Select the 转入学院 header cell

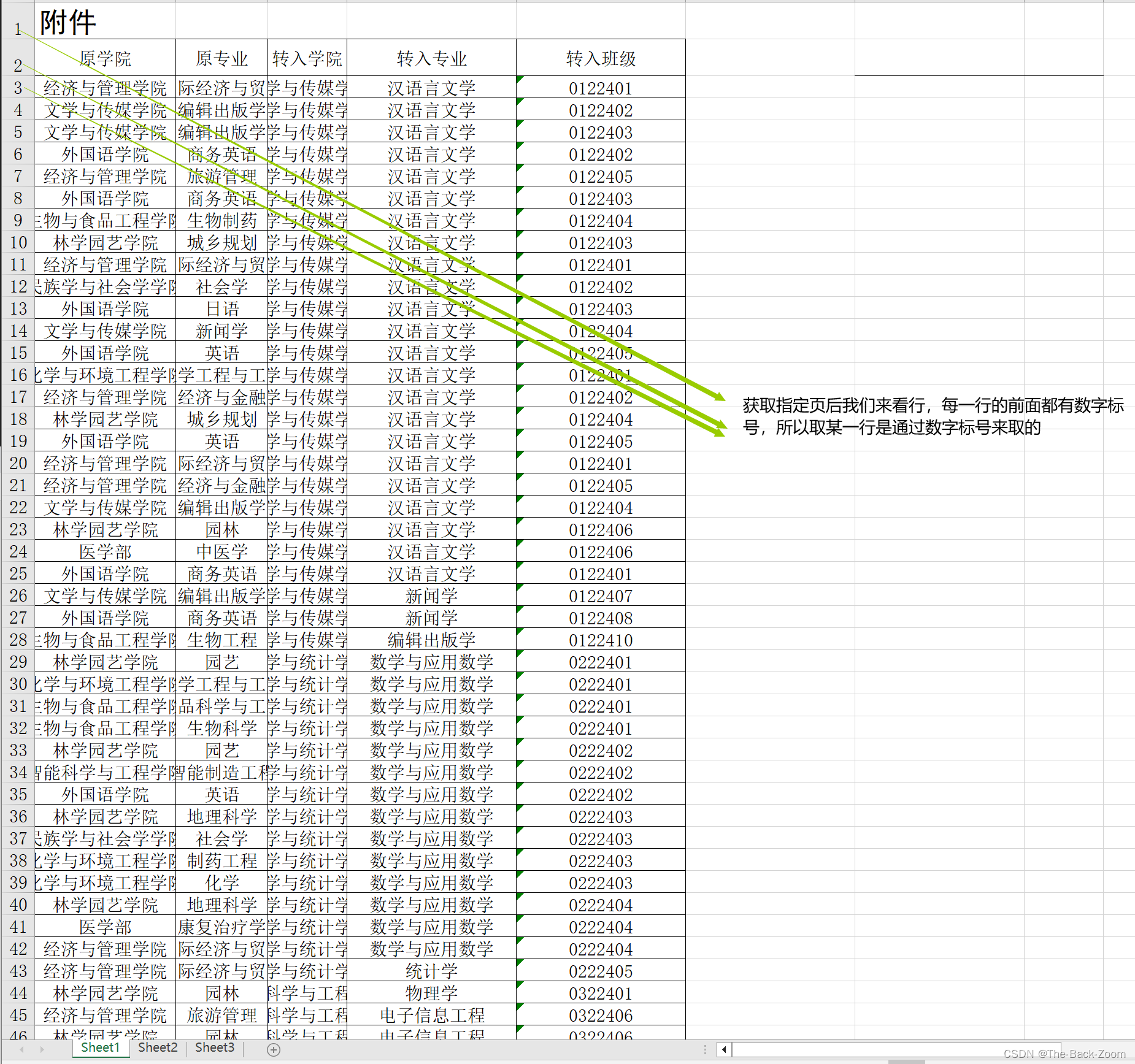click(307, 58)
